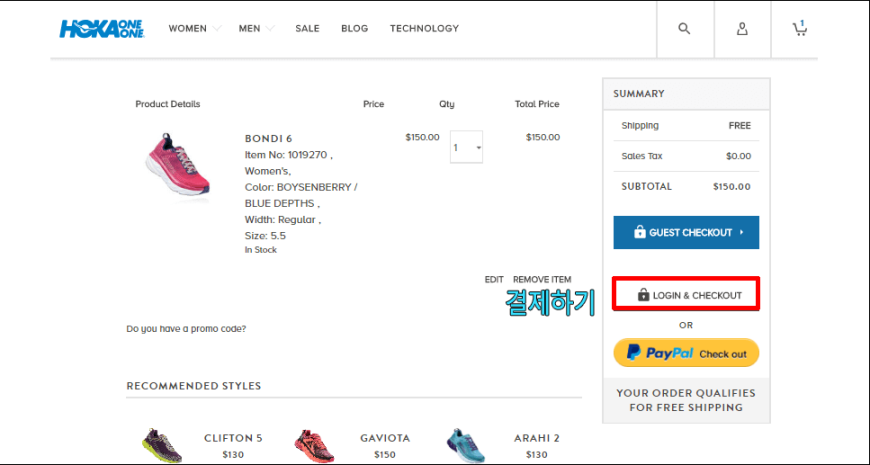The height and width of the screenshot is (465, 870).
Task: Click the Arahi 2 shoe thumbnail
Action: click(x=466, y=446)
